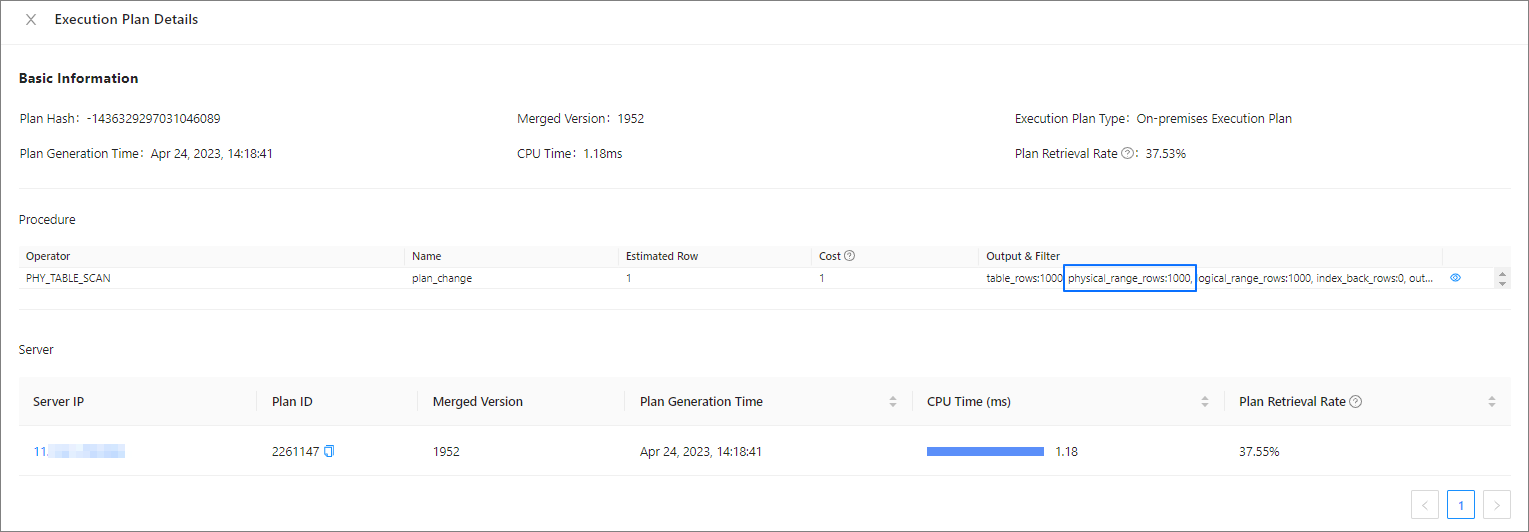Click help icon next to Plan Retrieval Rate in Basic Information
This screenshot has width=1529, height=532.
tap(1127, 154)
